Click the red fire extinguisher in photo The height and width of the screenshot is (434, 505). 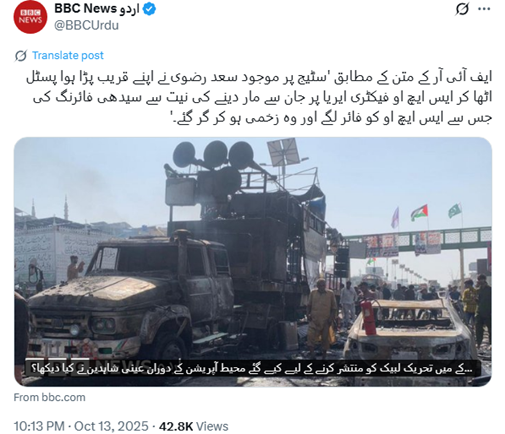coord(369,316)
